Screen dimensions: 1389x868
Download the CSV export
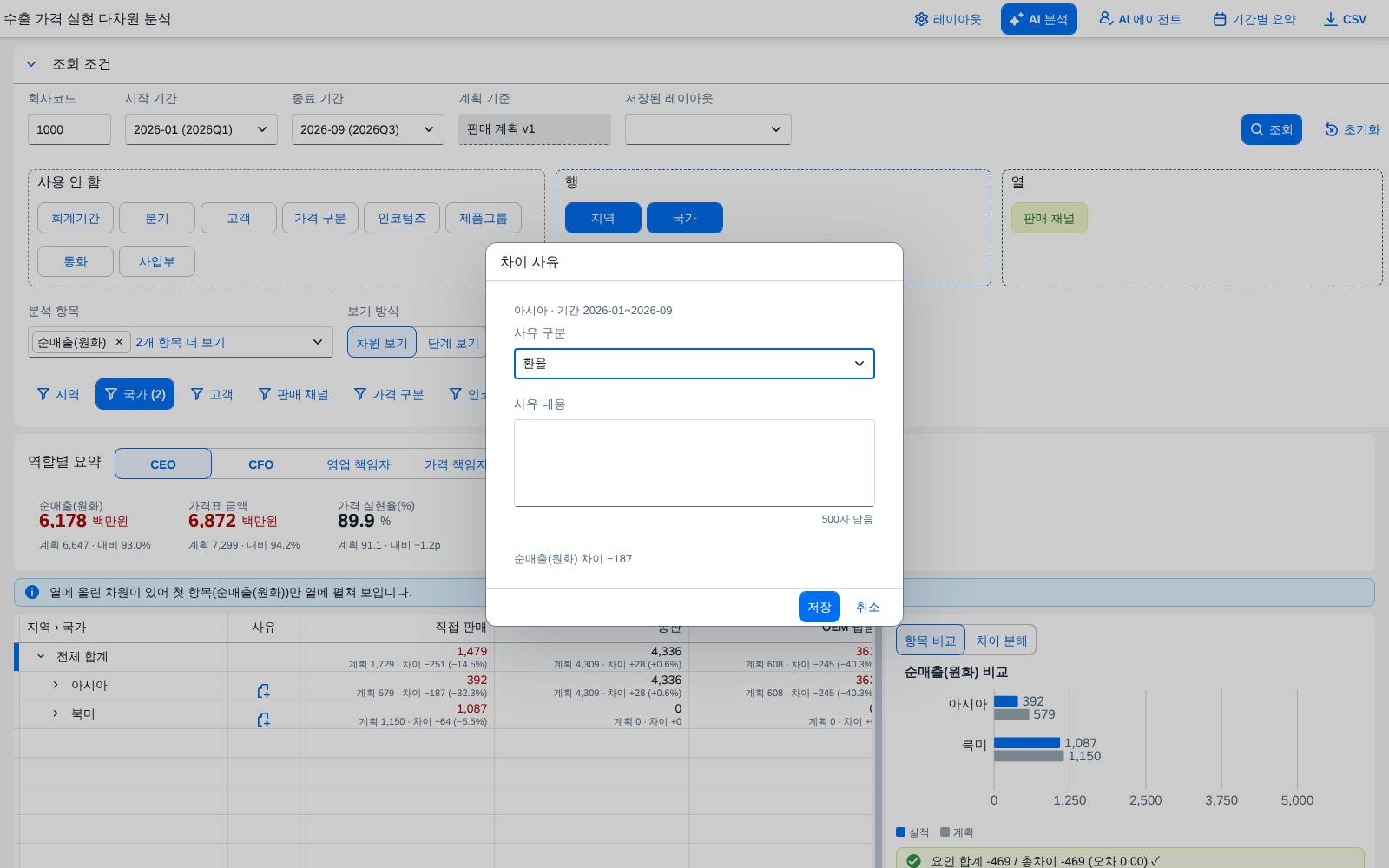tap(1345, 19)
